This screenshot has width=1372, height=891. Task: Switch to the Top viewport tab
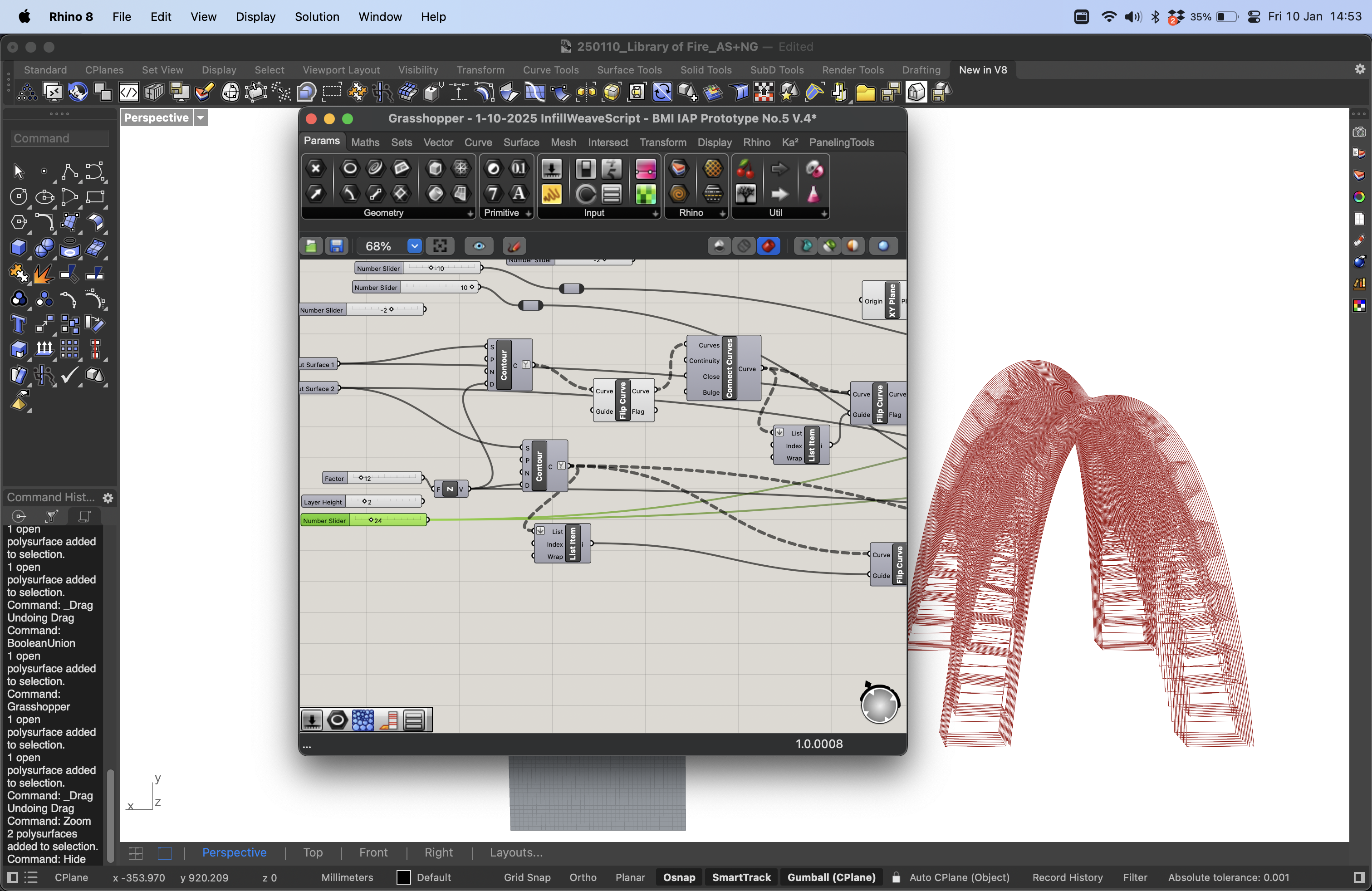pyautogui.click(x=313, y=852)
